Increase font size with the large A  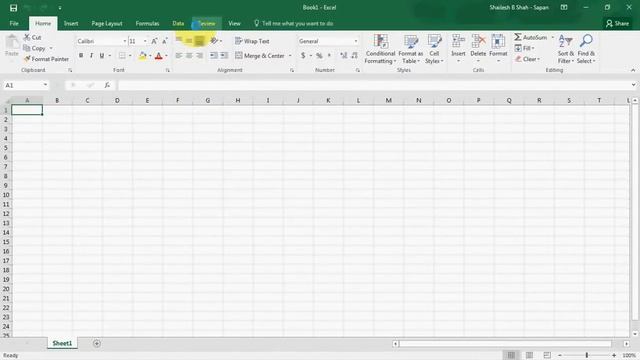pyautogui.click(x=154, y=41)
